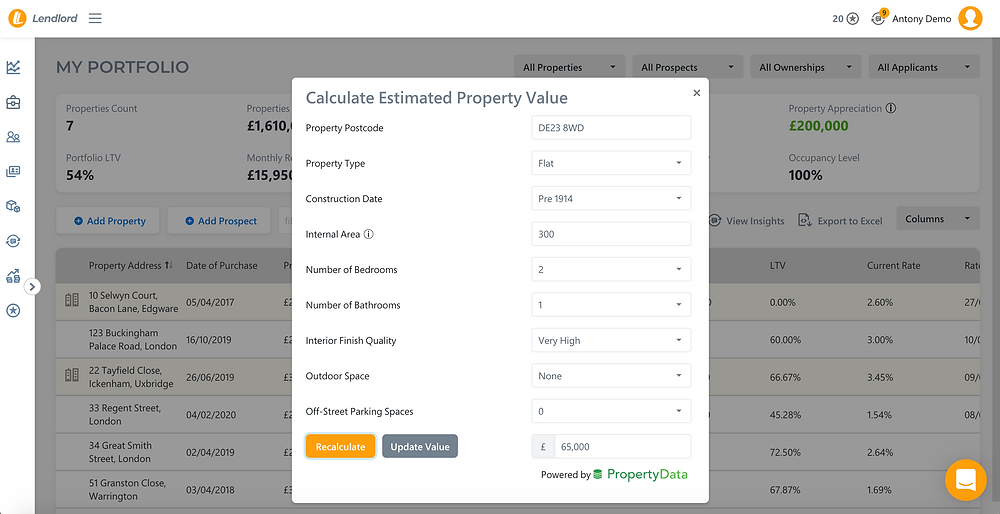Click the Property Postcode input field
Viewport: 1000px width, 514px height.
611,128
